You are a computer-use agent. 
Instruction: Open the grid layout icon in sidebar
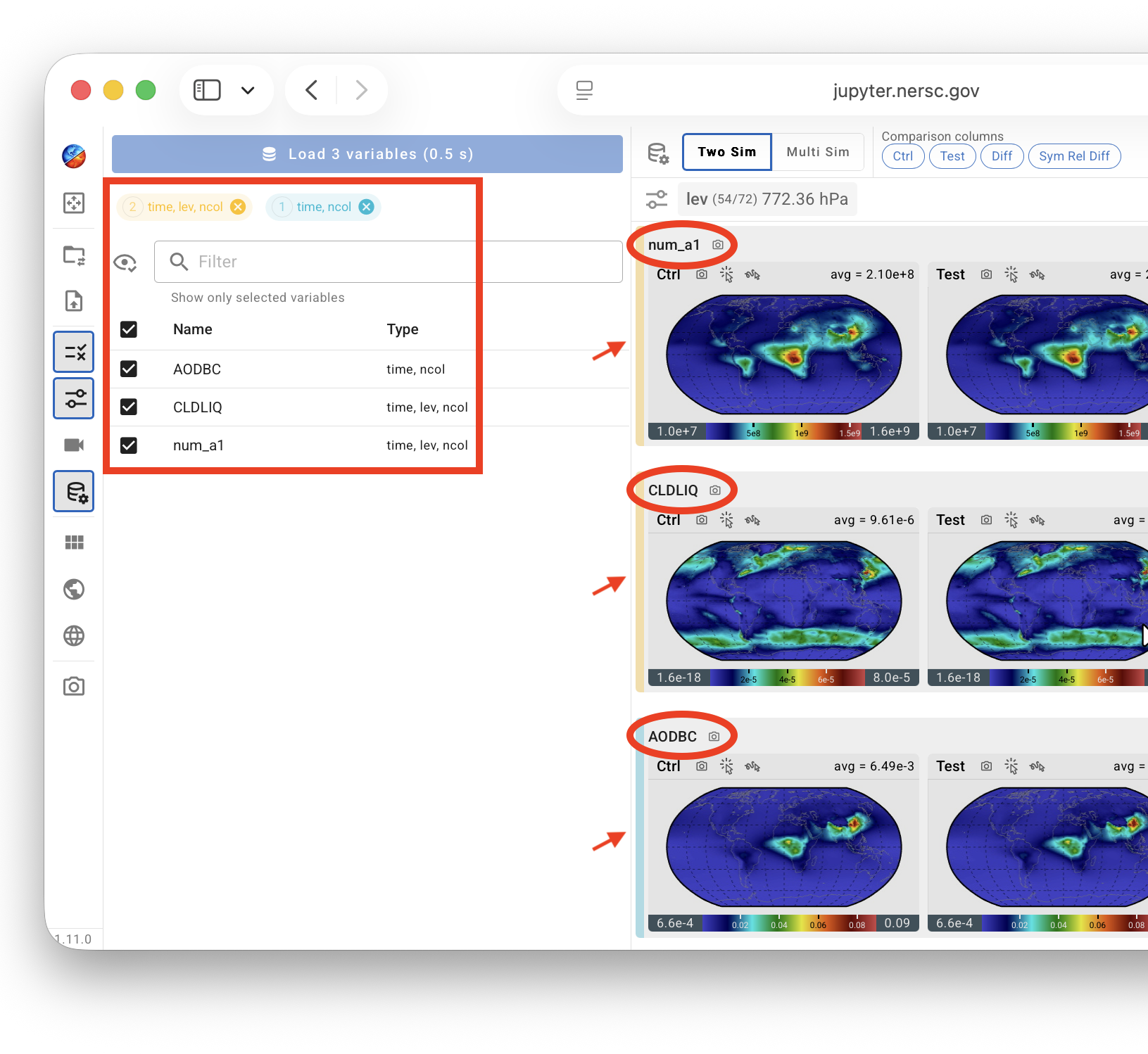coord(74,542)
